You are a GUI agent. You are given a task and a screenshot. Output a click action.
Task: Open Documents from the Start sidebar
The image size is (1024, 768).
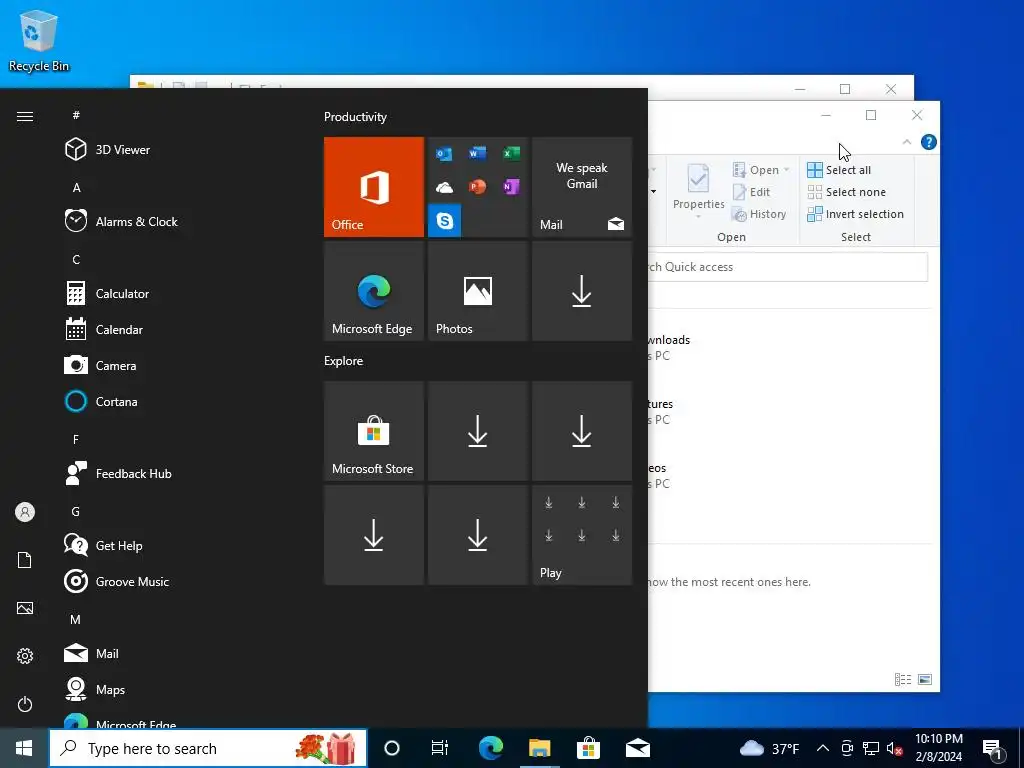click(x=25, y=560)
